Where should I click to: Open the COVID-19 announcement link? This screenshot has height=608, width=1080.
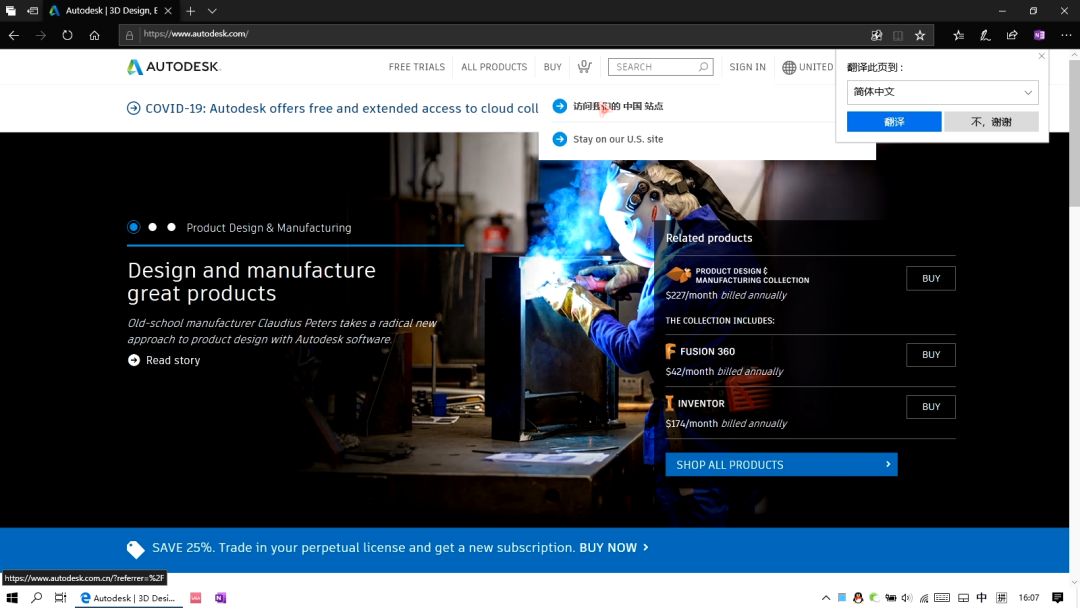(x=333, y=108)
